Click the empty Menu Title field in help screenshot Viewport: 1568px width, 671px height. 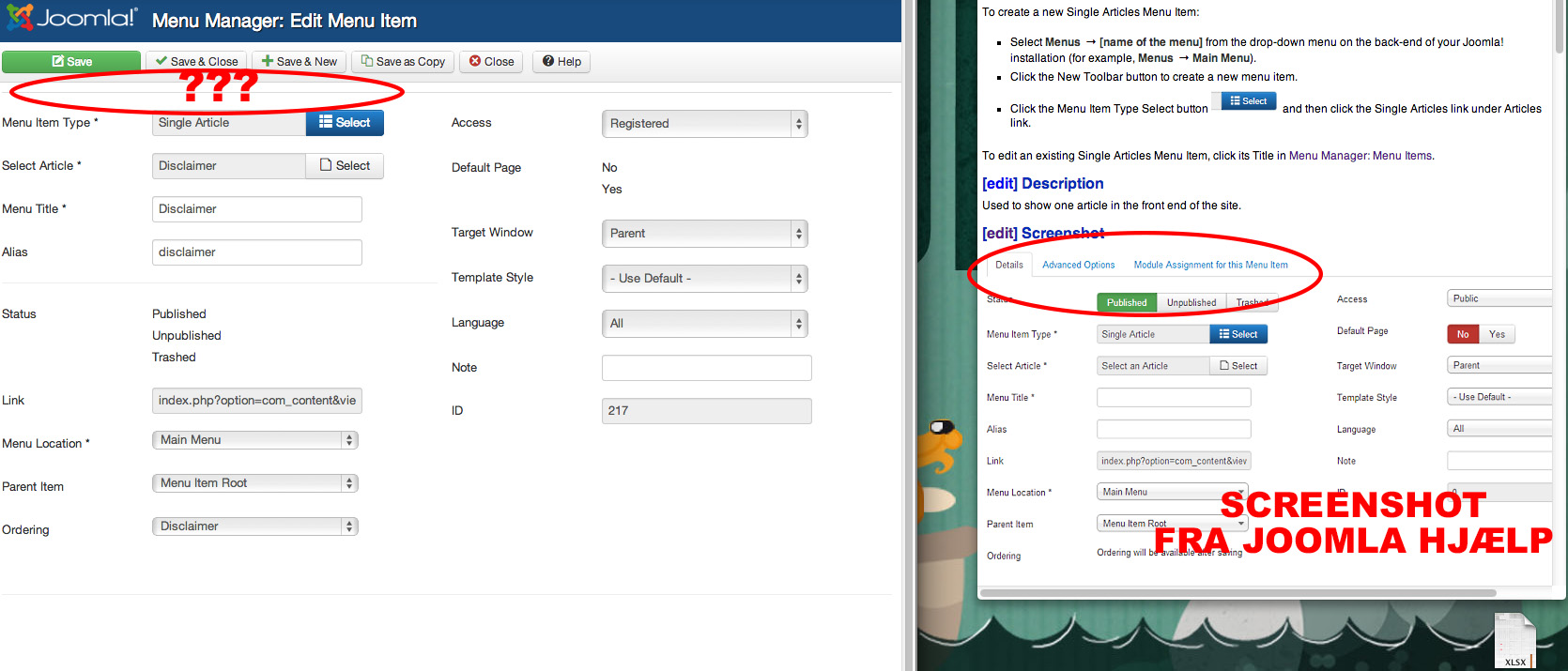point(1174,398)
